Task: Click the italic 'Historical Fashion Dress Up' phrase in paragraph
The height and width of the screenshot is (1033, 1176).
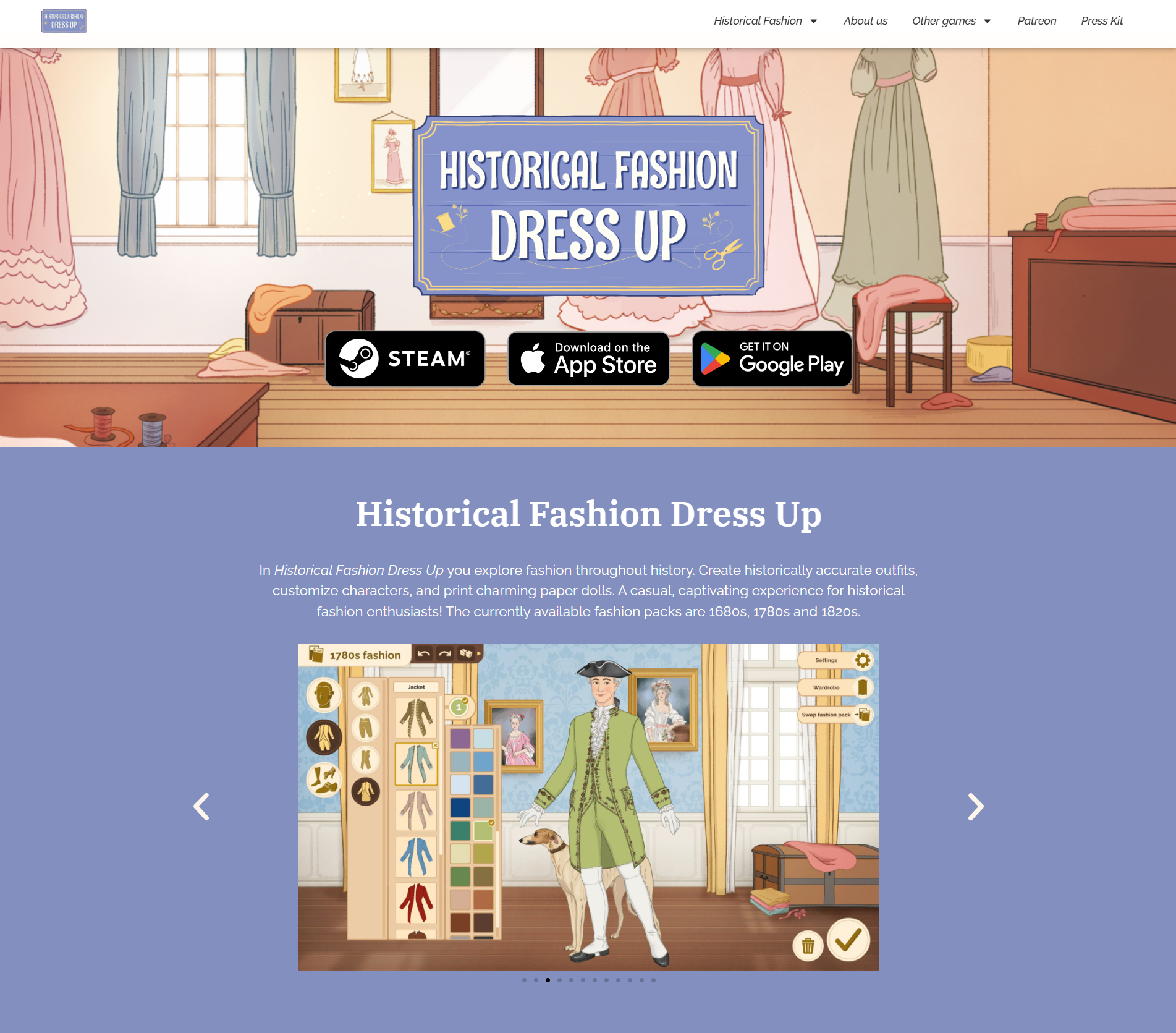Action: click(359, 570)
